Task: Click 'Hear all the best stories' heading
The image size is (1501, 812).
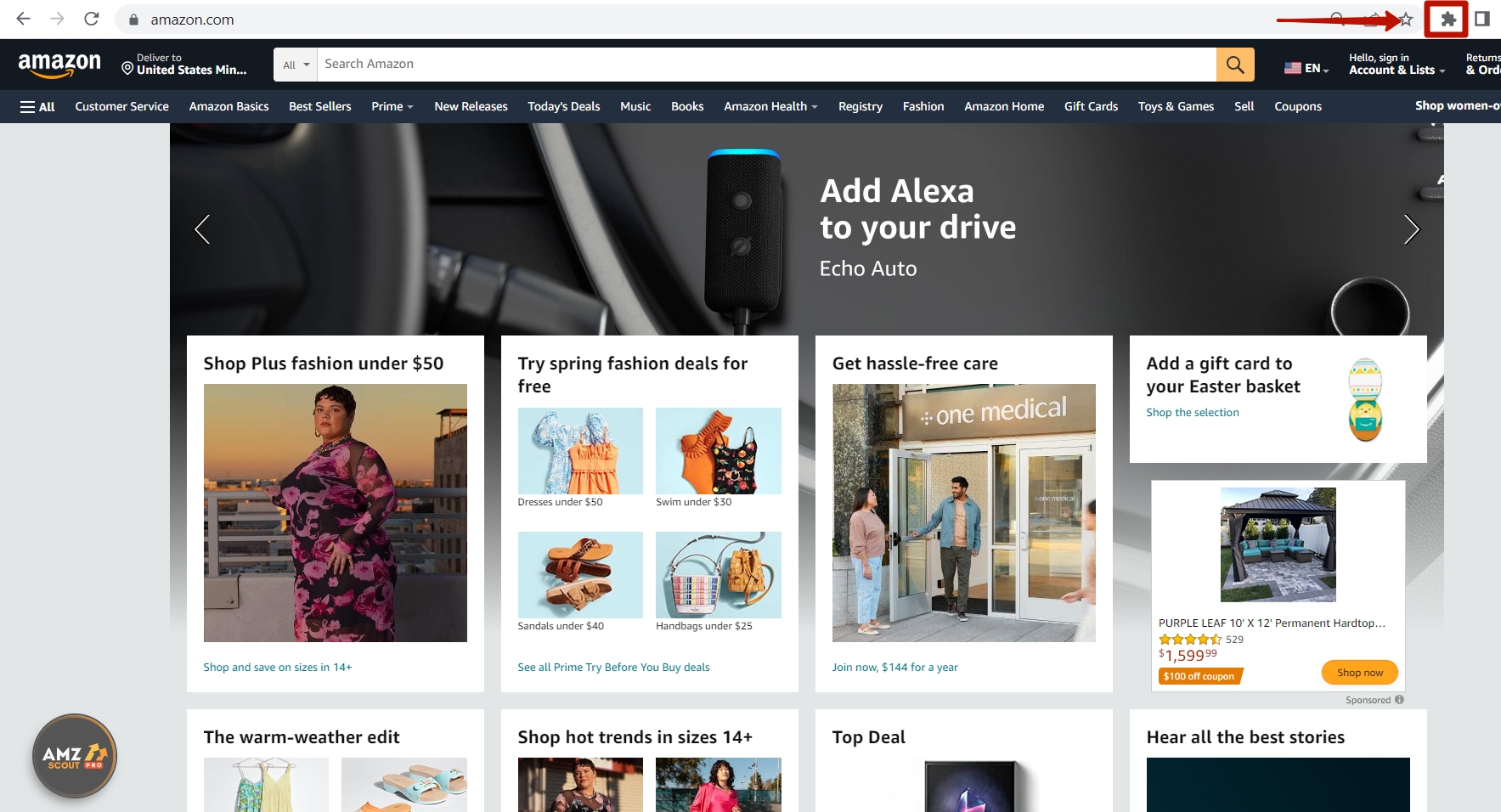Action: (1245, 737)
